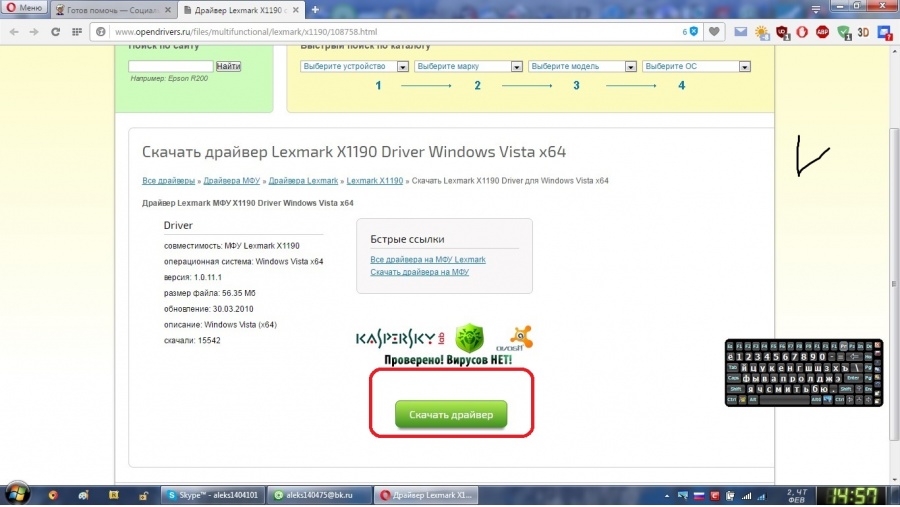The image size is (900, 507).
Task: Go back to the previous page
Action: (x=14, y=32)
